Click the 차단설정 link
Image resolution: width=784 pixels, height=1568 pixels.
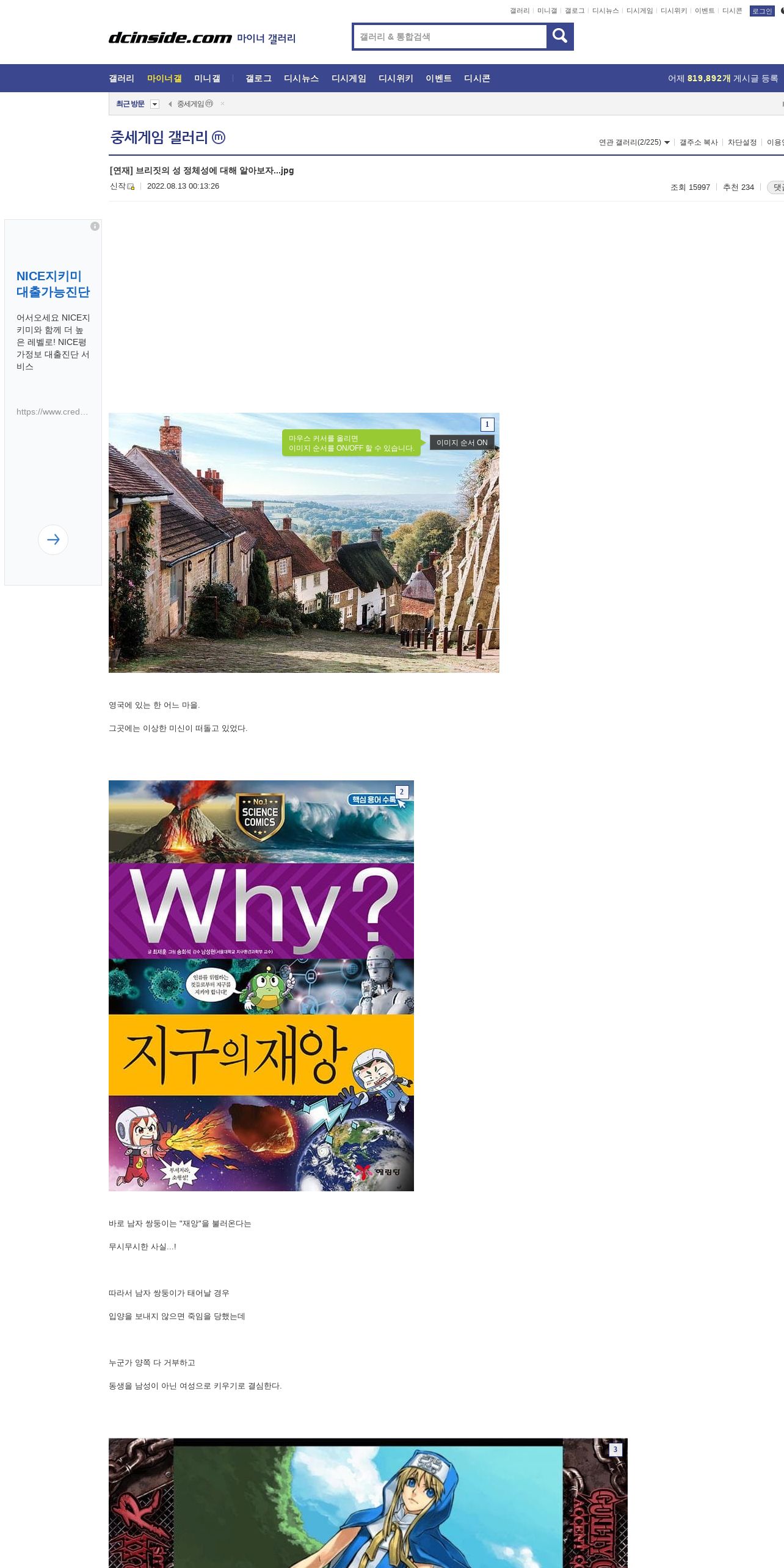(742, 142)
